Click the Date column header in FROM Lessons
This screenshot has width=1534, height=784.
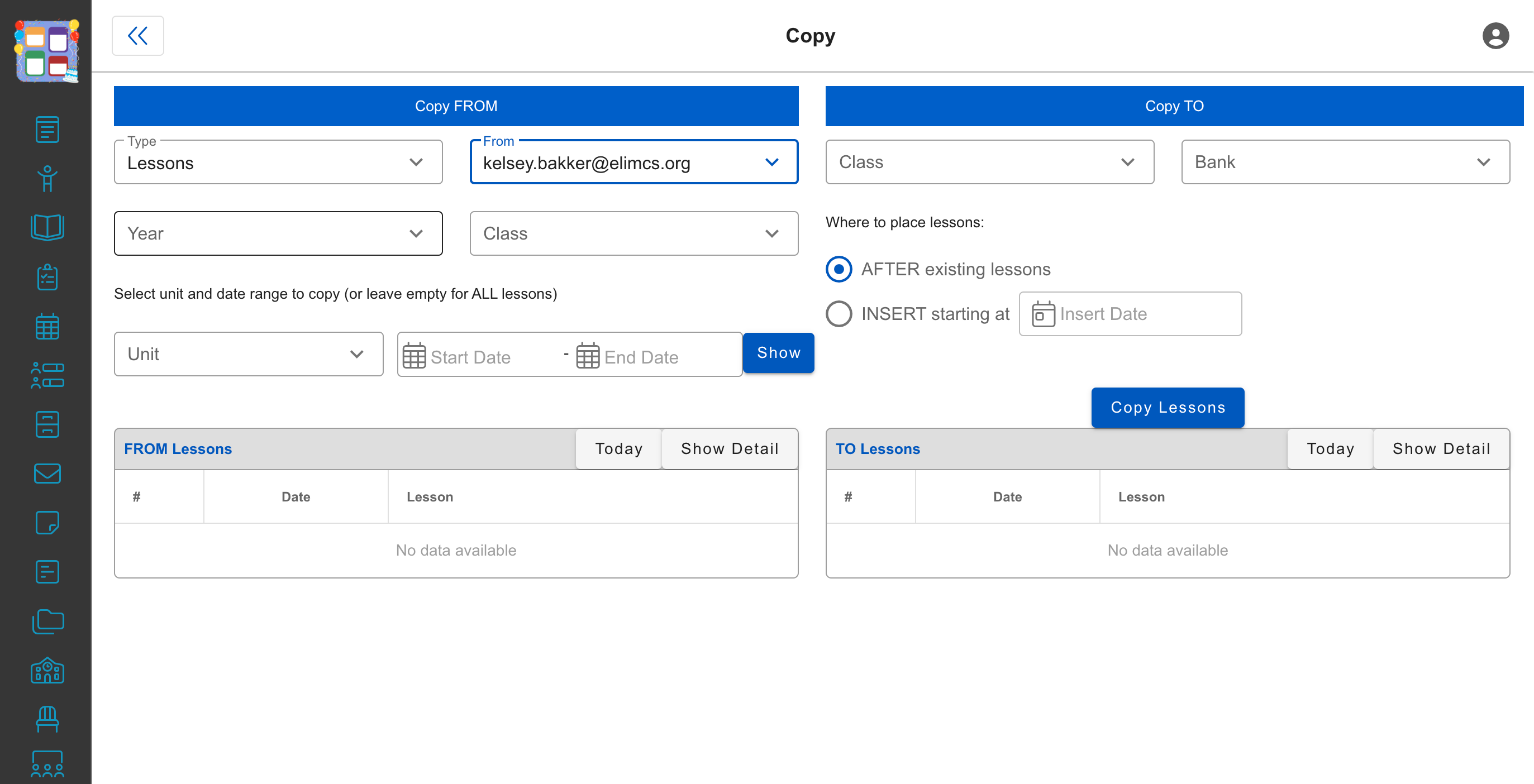296,496
